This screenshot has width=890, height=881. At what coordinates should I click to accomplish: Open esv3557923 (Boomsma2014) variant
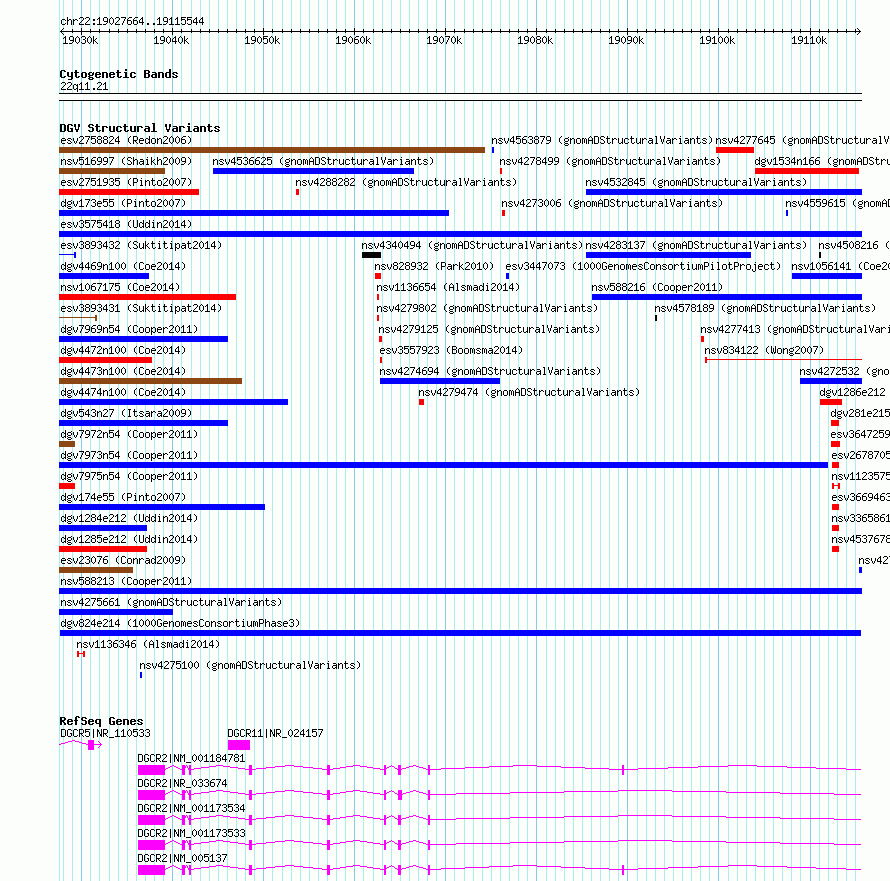451,350
